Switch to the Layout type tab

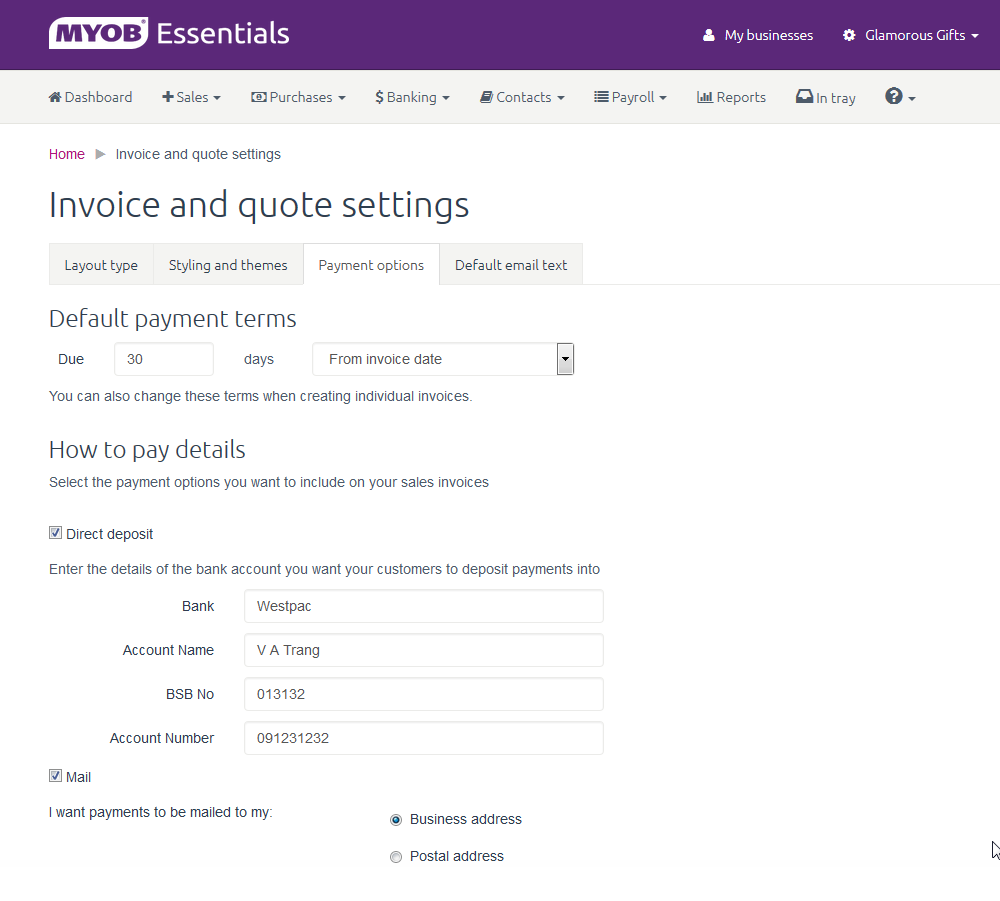(101, 265)
